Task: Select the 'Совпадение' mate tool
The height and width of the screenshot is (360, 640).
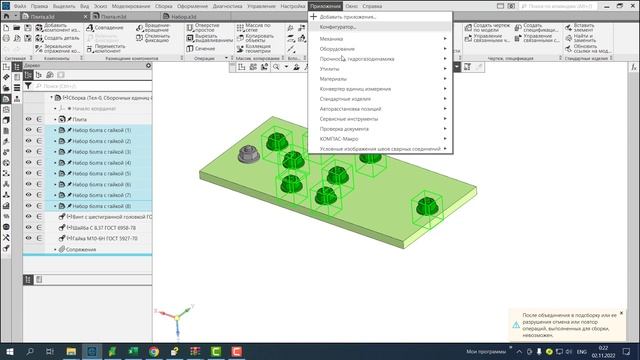Action: pyautogui.click(x=105, y=28)
